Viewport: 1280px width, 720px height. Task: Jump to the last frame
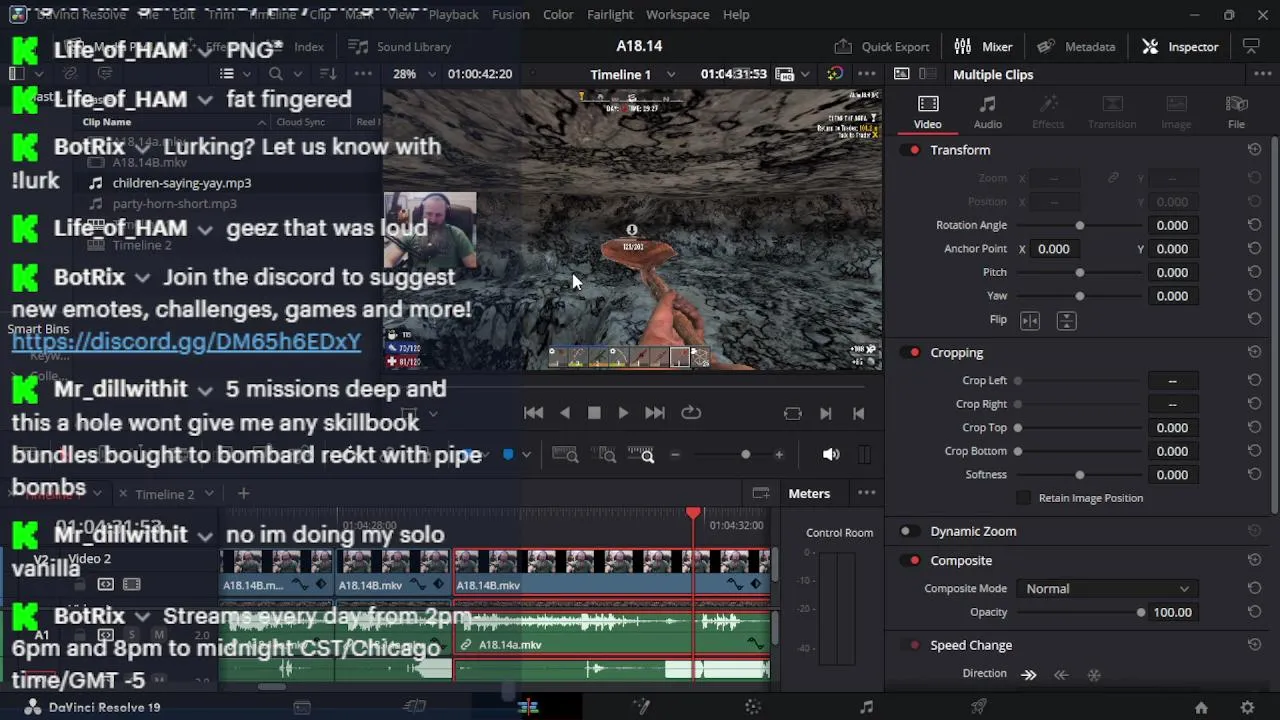tap(654, 413)
